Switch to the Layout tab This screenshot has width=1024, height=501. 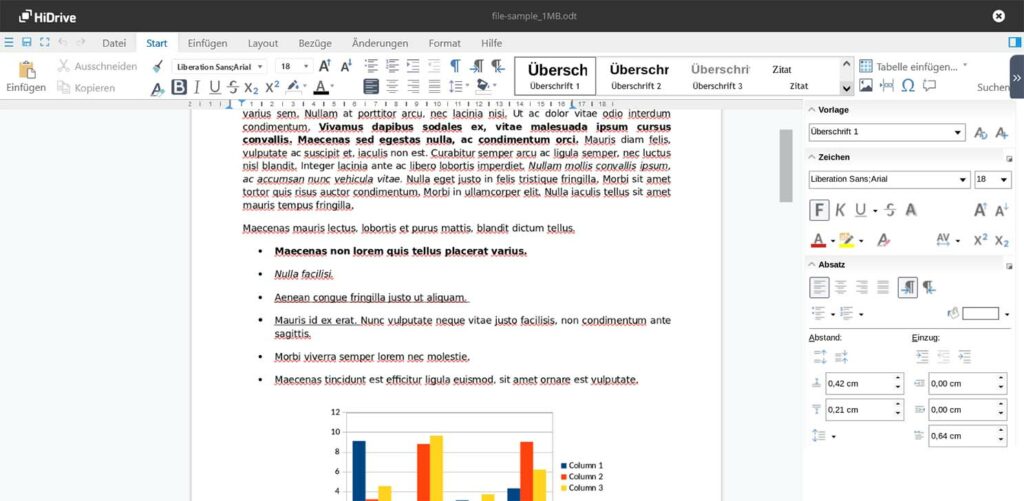coord(263,43)
